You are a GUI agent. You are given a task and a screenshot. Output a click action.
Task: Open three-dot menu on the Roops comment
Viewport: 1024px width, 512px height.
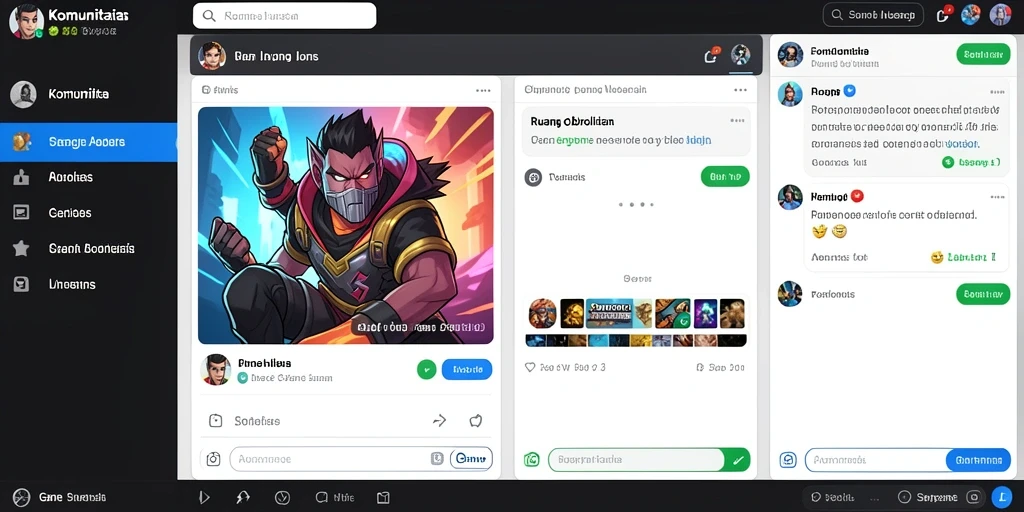click(997, 92)
